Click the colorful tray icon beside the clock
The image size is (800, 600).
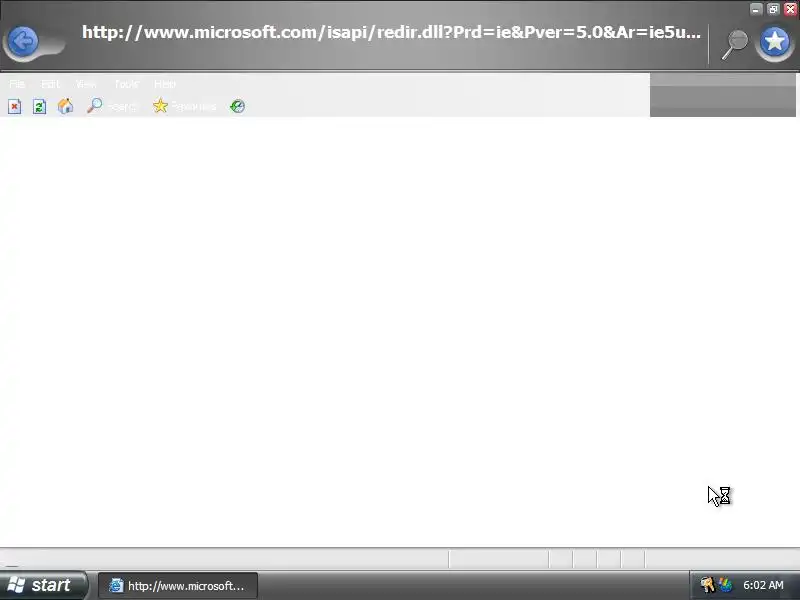point(724,585)
